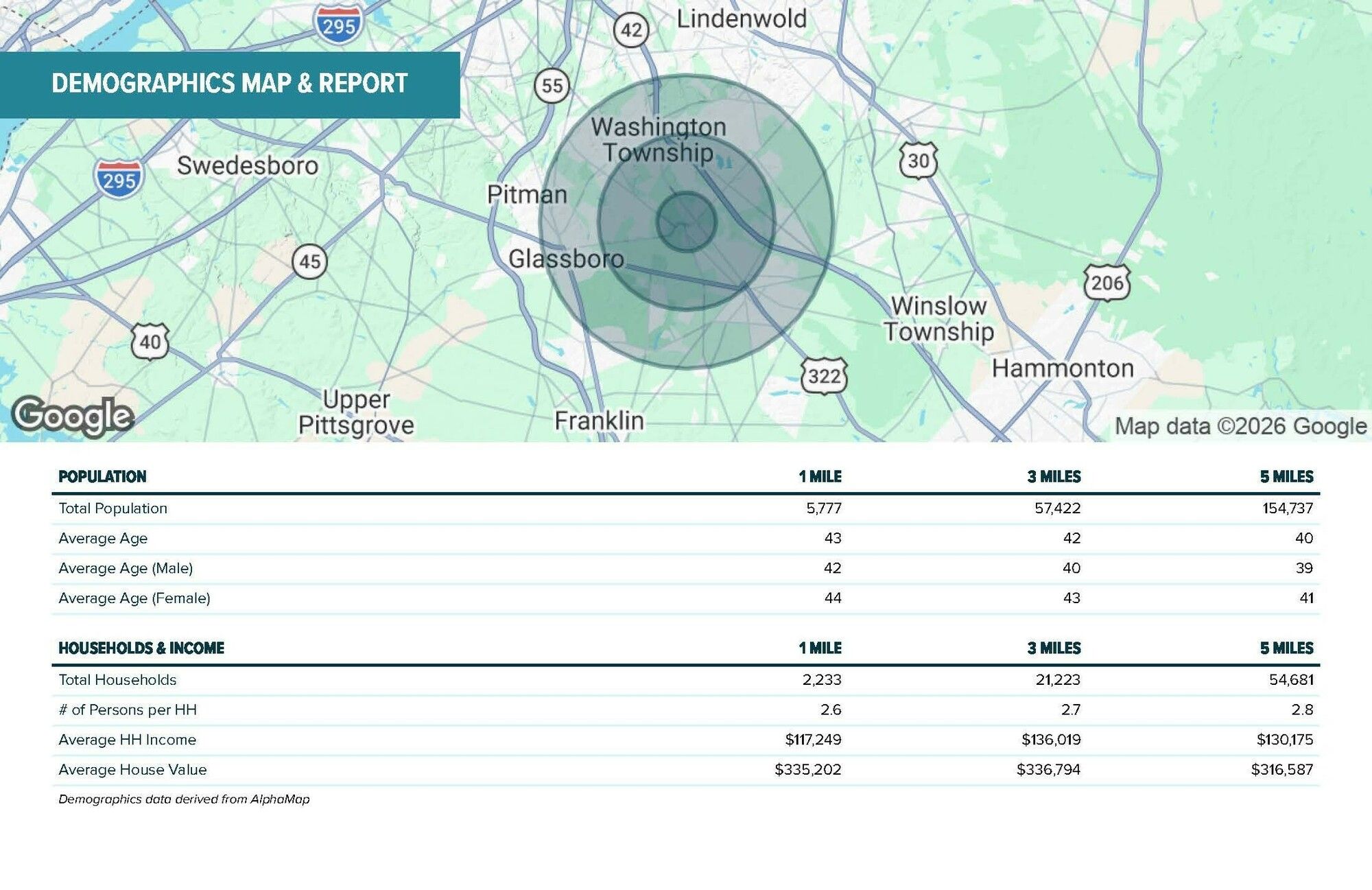This screenshot has height=890, width=1372.
Task: Click the I-295 shield near Swedesboro
Action: coord(119,178)
